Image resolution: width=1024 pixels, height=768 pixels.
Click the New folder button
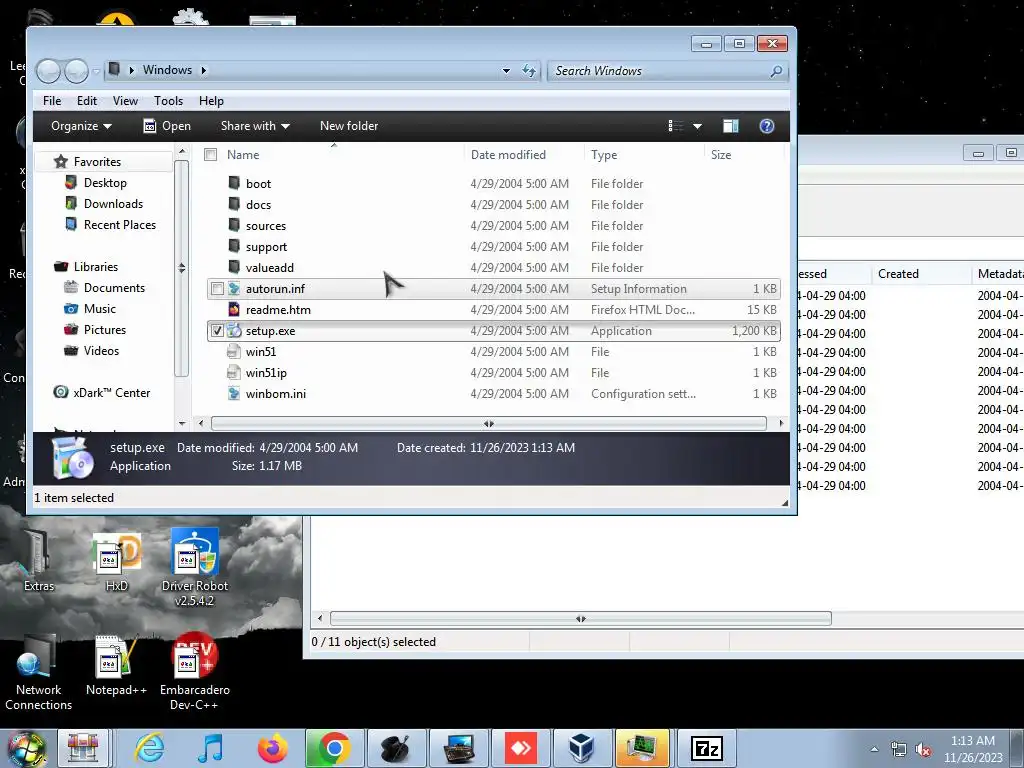tap(349, 126)
